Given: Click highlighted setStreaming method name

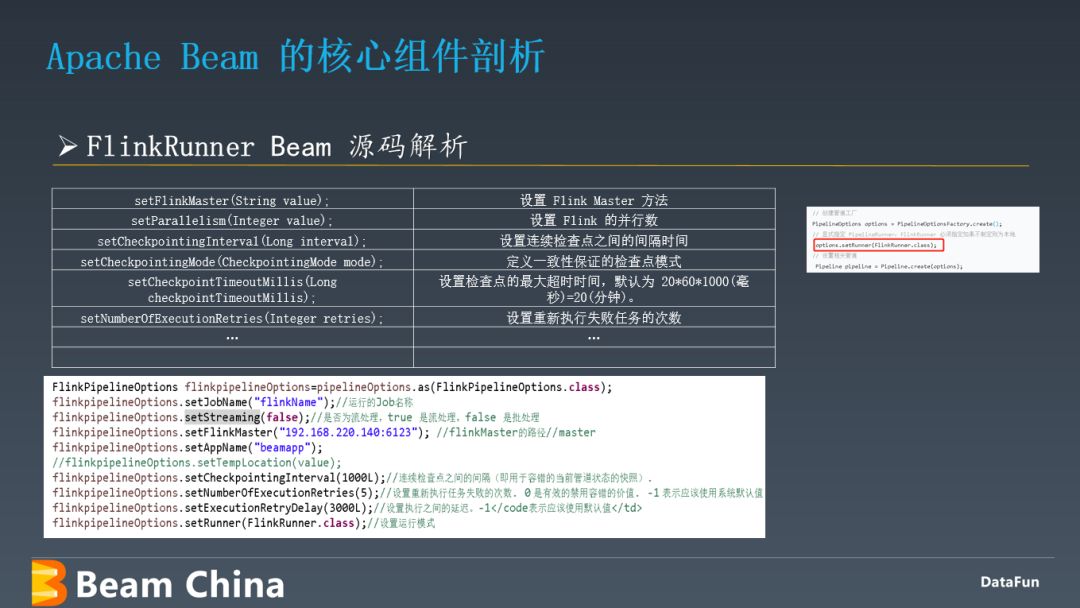Looking at the screenshot, I should pyautogui.click(x=222, y=417).
